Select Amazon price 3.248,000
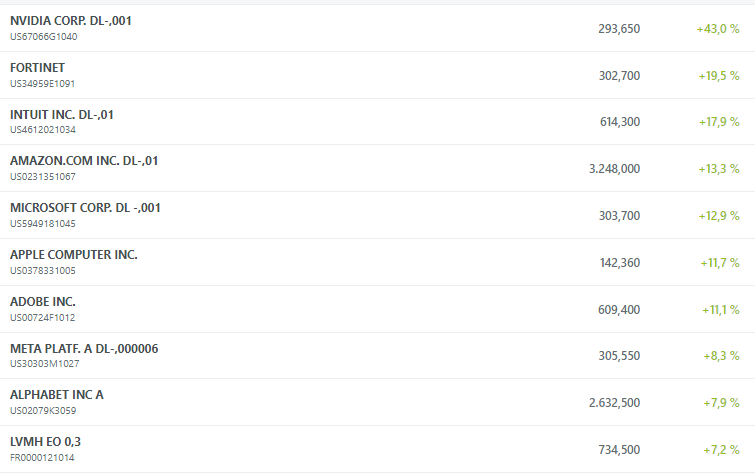The image size is (755, 473). point(614,169)
